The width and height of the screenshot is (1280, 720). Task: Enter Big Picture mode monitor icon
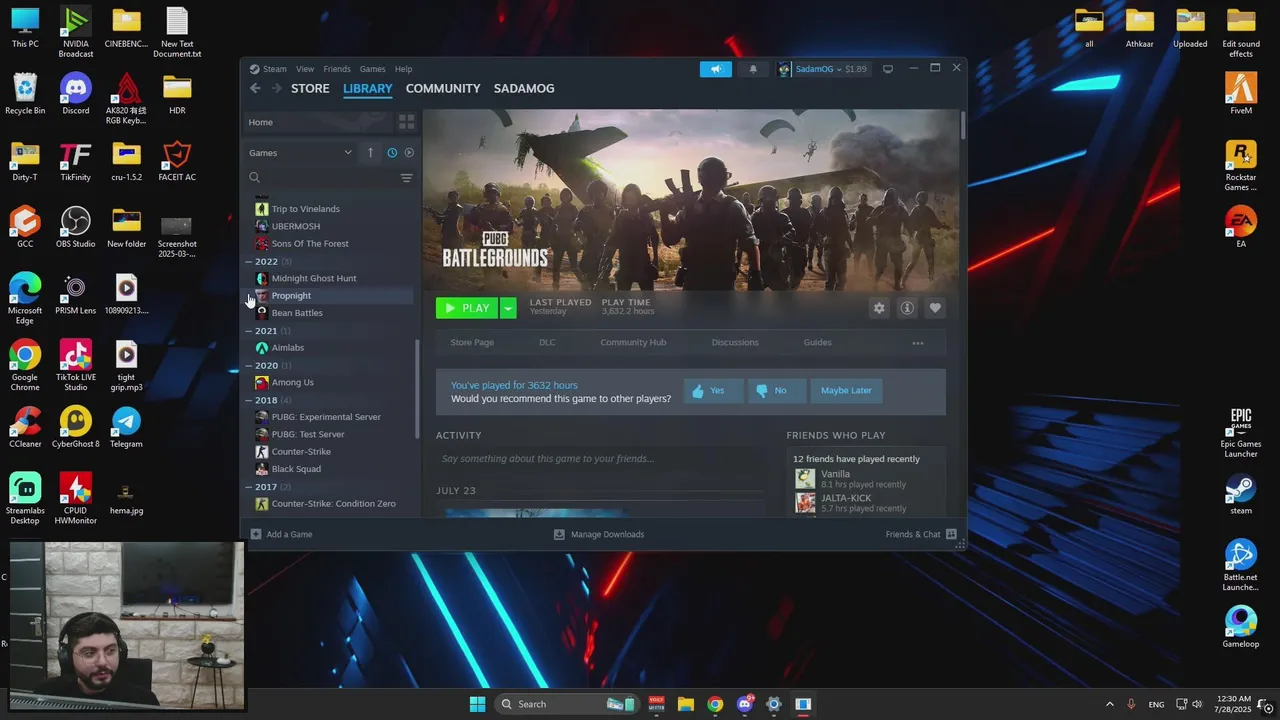point(887,69)
